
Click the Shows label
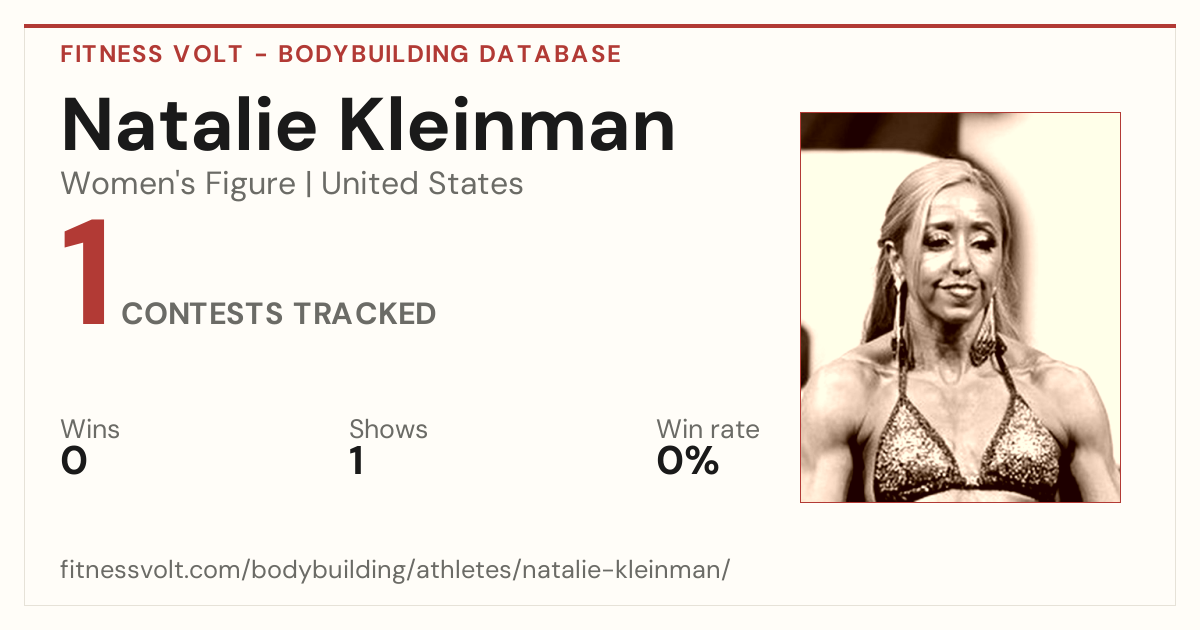(x=388, y=430)
